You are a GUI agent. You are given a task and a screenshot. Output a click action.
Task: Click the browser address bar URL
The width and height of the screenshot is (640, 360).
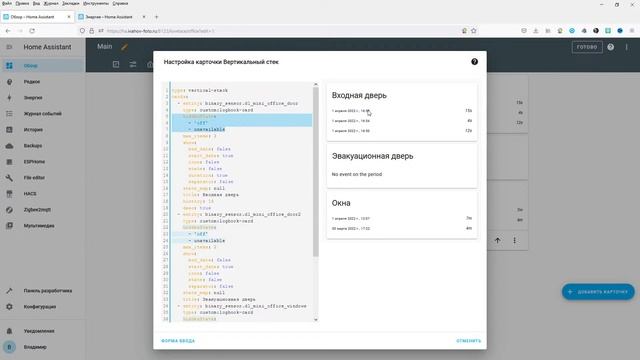coord(160,31)
